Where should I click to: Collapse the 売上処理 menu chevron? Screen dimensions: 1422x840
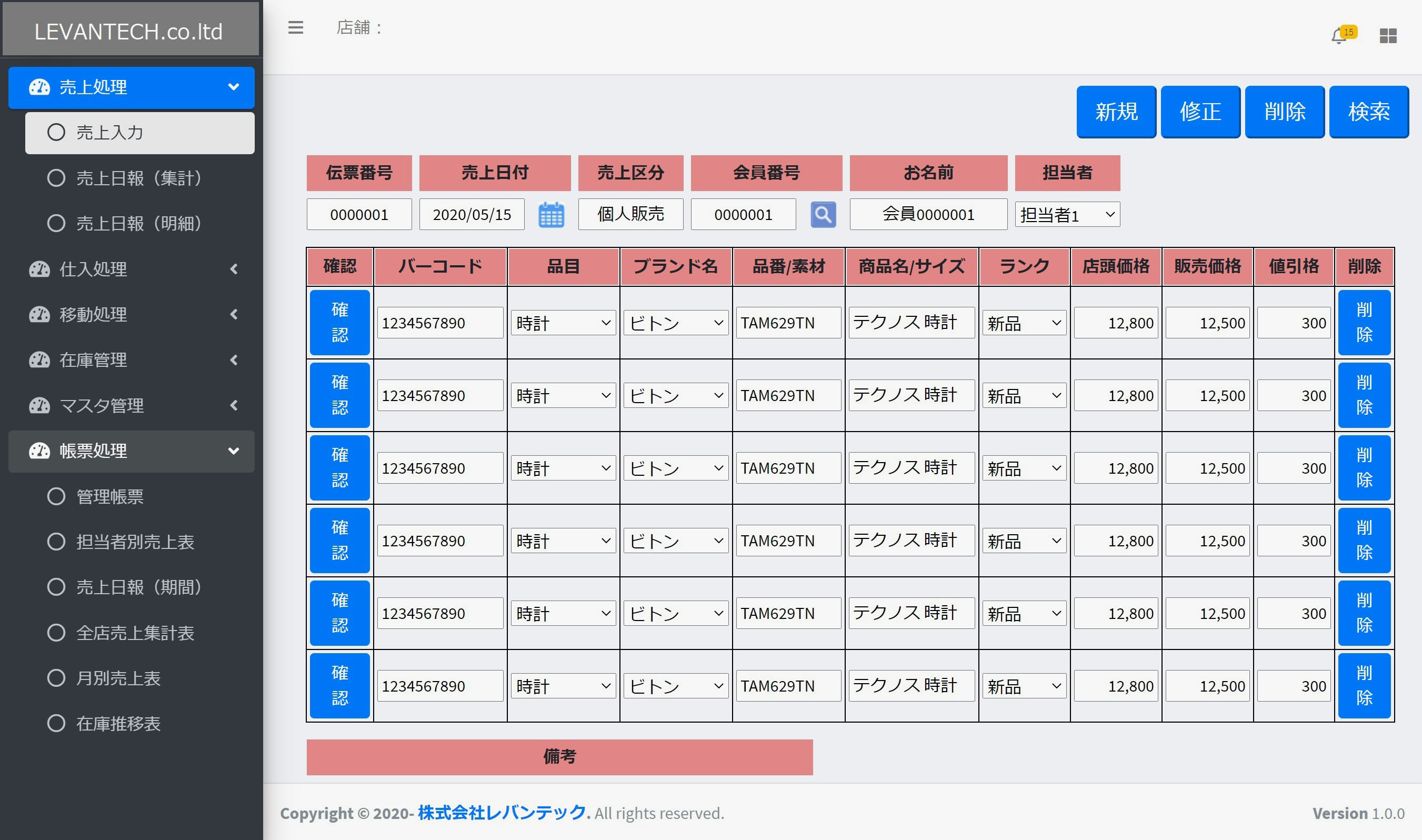point(233,87)
